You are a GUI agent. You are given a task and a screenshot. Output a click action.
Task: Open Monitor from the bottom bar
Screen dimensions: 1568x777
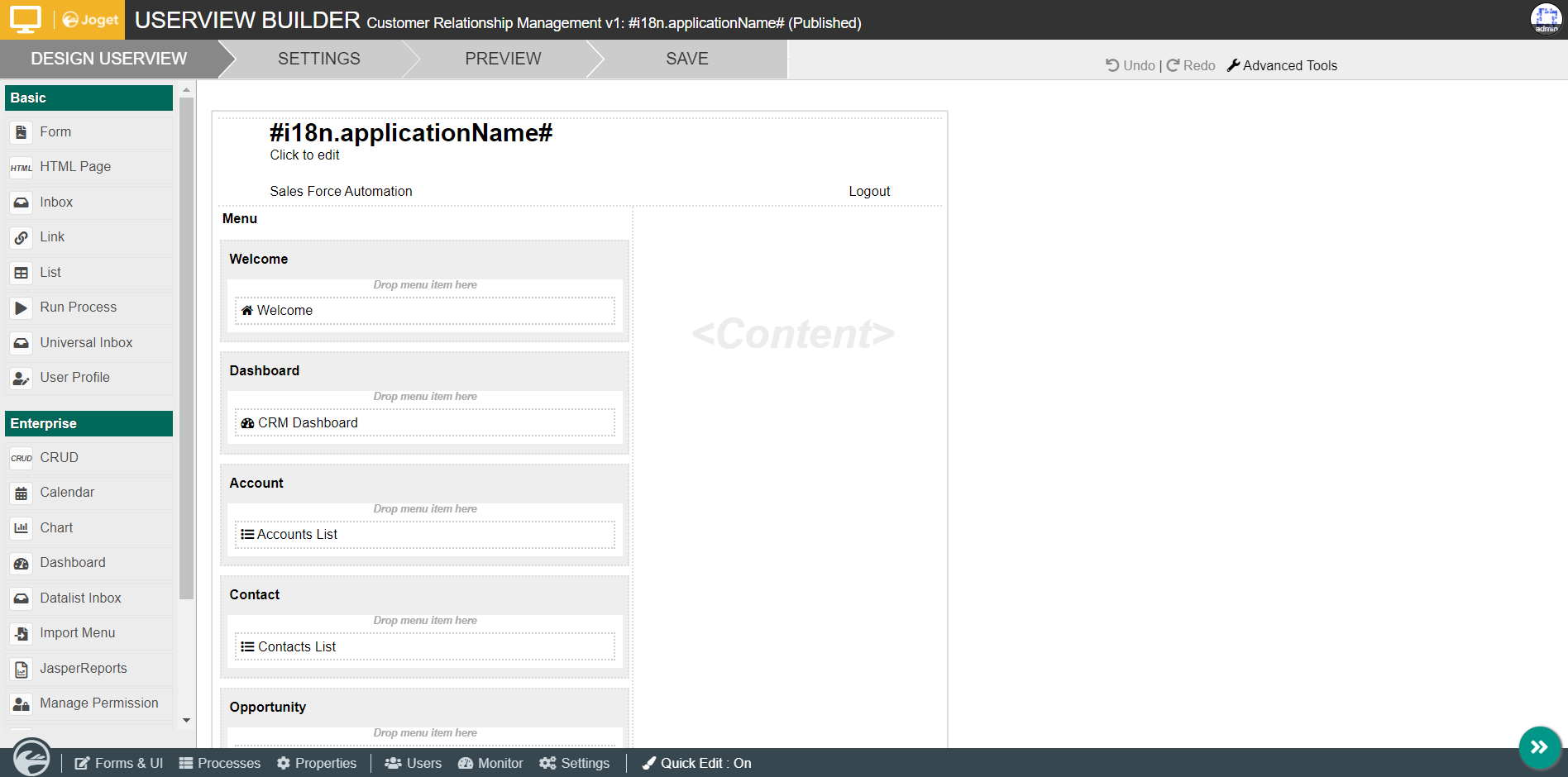[x=490, y=763]
